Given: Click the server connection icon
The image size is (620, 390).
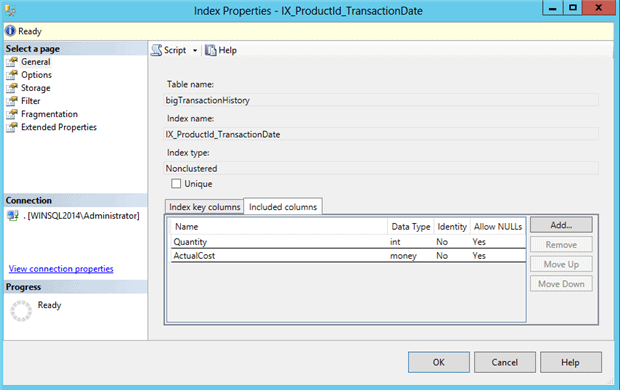Looking at the screenshot, I should (x=13, y=216).
